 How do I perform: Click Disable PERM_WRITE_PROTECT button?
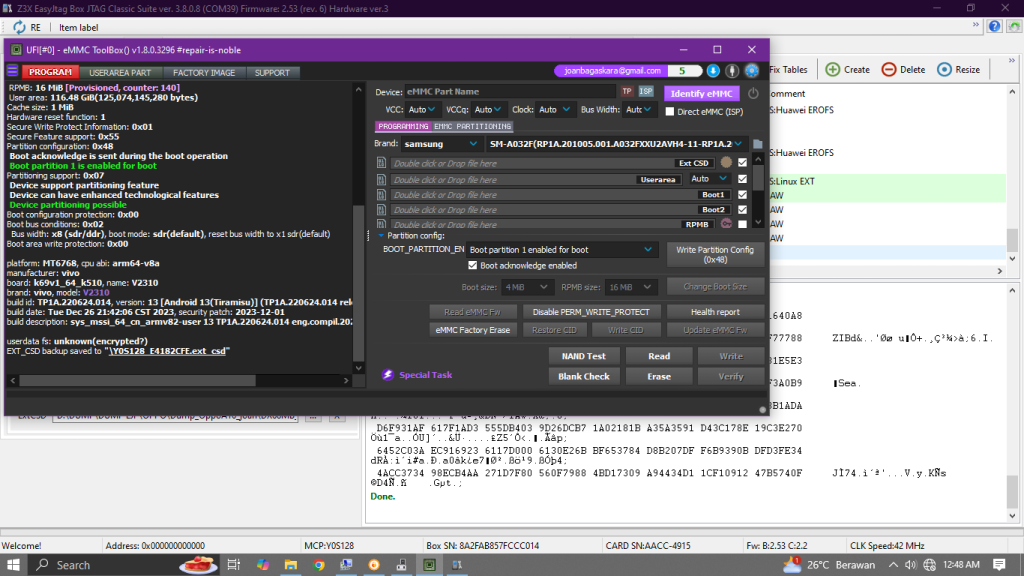591,312
